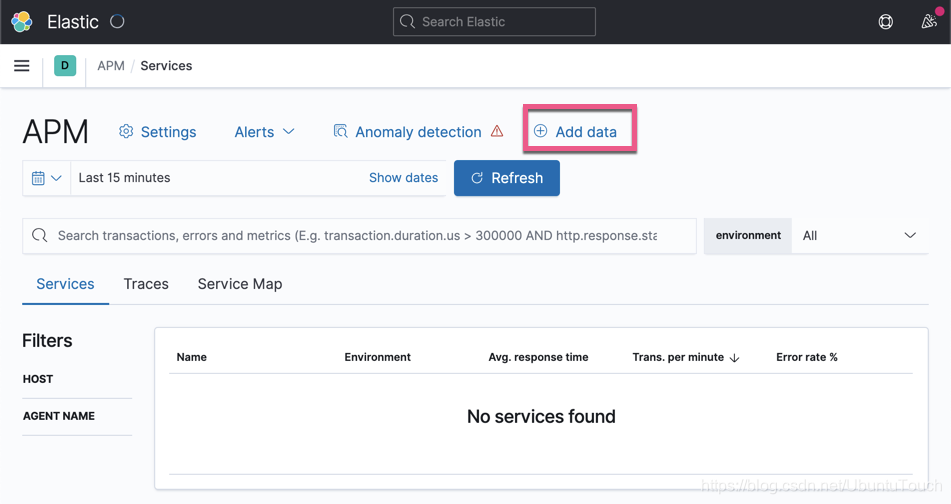Click the APM breadcrumb link
This screenshot has height=504, width=951.
111,66
